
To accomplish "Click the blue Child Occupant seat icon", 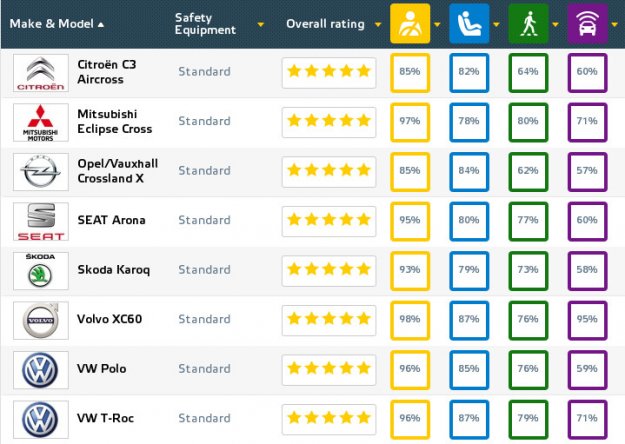I will click(469, 24).
